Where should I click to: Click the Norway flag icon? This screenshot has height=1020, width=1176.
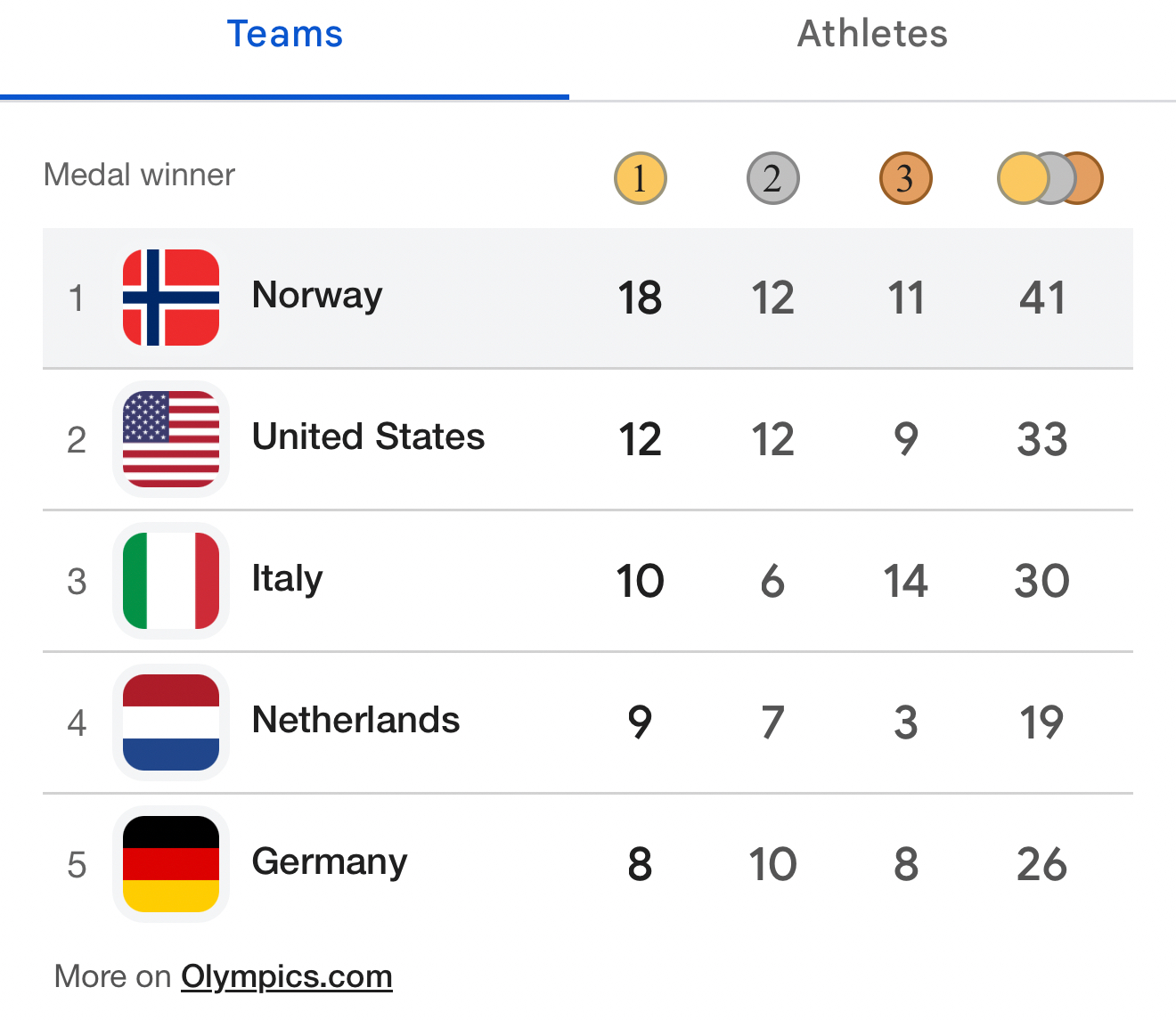(x=171, y=298)
